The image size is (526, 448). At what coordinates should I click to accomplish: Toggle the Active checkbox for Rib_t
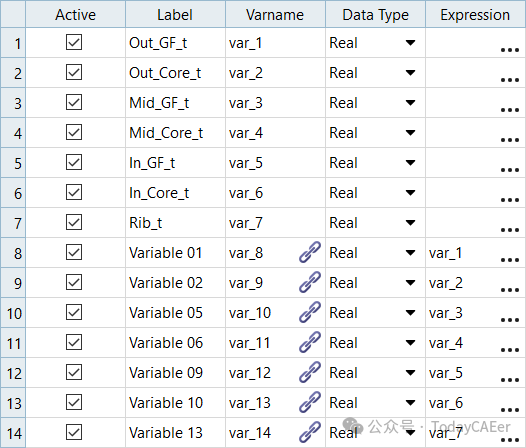(x=74, y=222)
